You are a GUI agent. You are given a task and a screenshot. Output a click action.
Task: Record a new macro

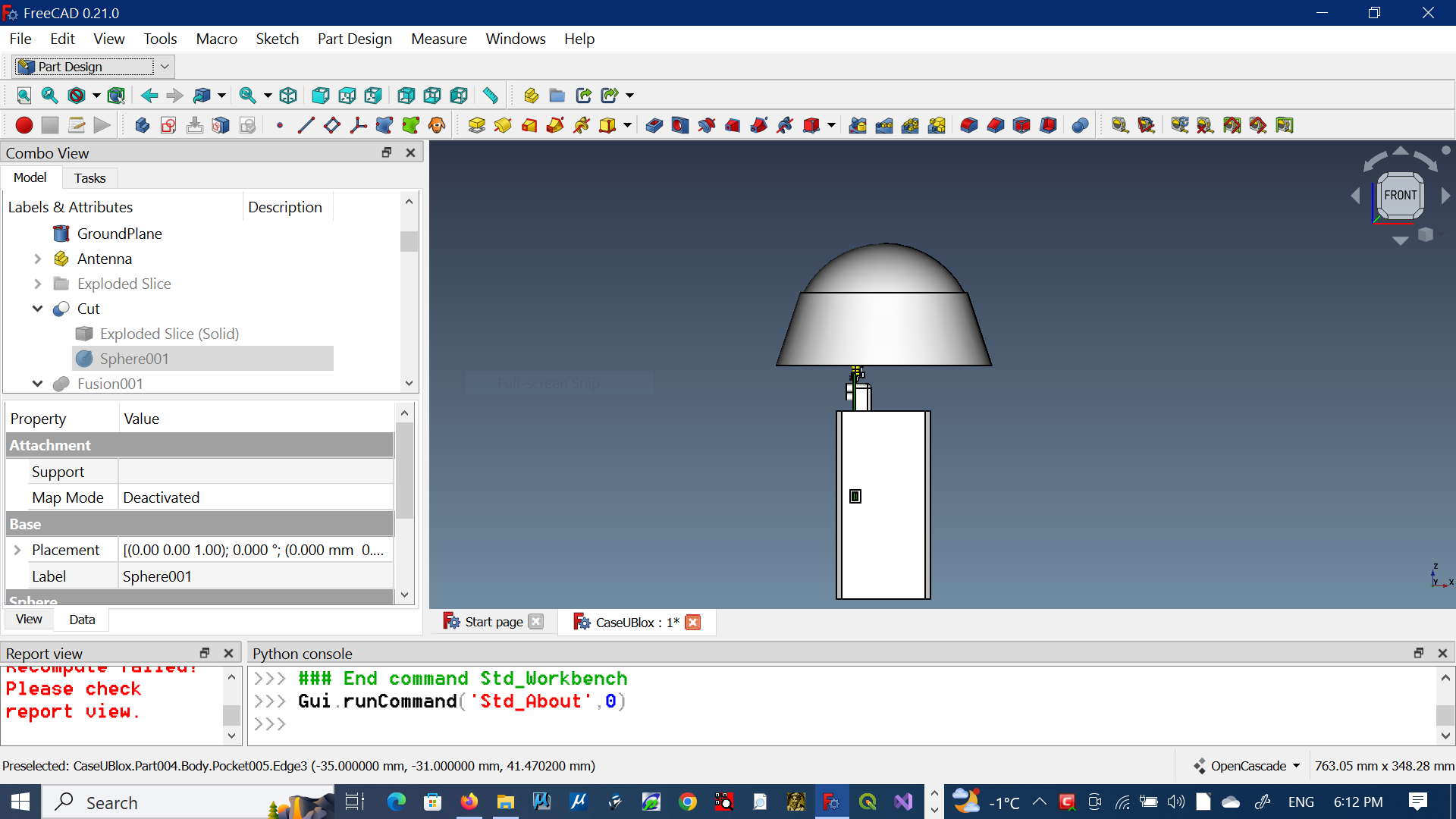tap(24, 125)
